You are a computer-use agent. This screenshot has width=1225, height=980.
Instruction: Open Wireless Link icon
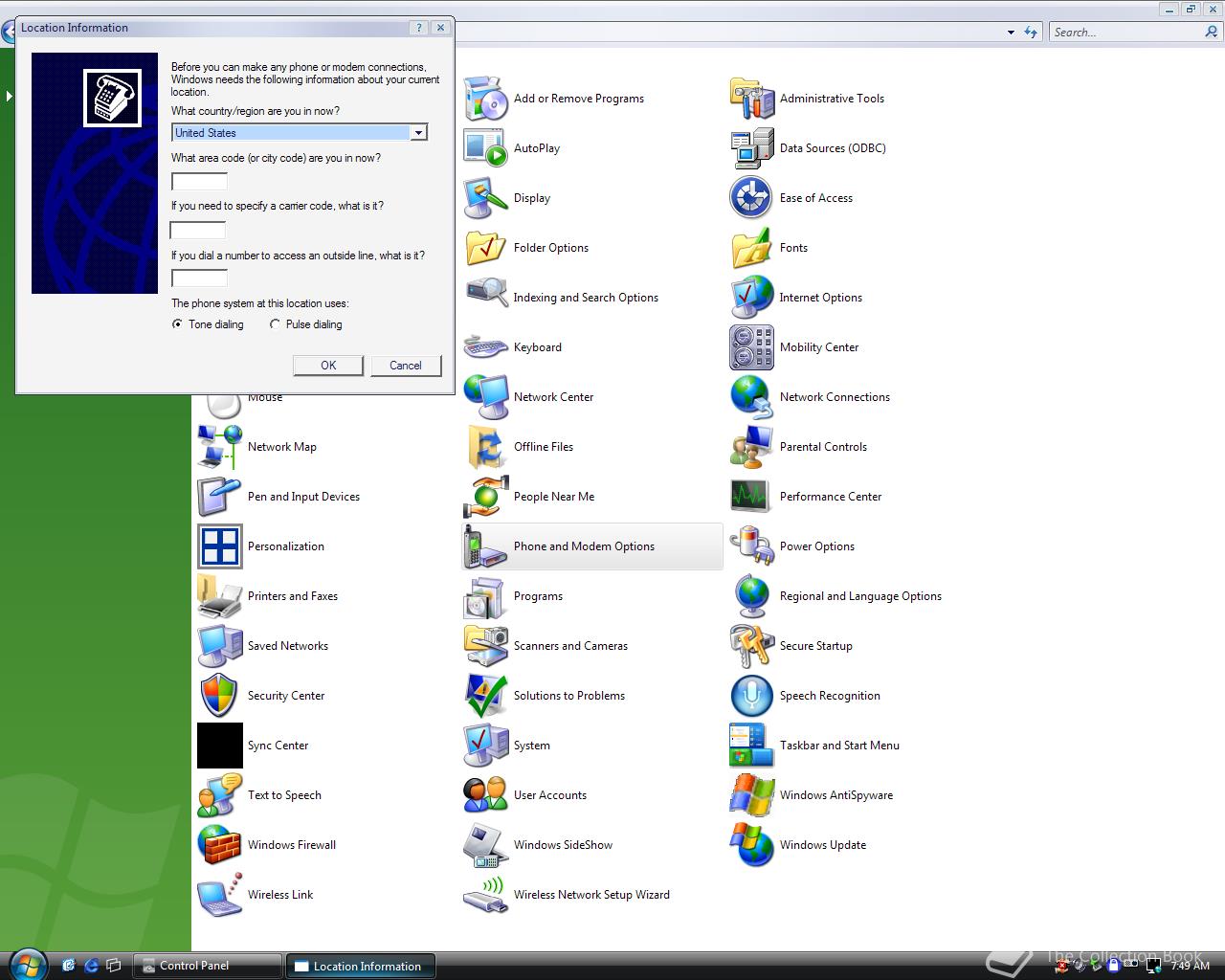[x=220, y=895]
